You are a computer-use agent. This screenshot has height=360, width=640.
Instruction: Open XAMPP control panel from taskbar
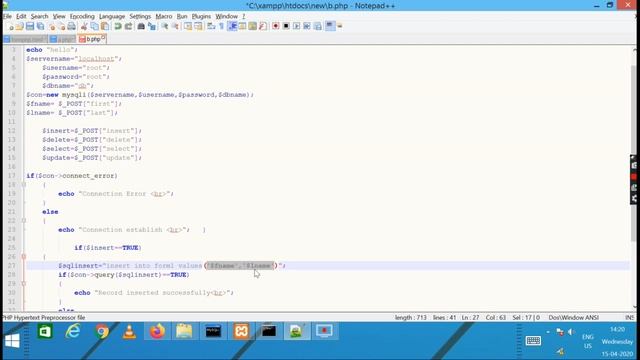coord(241,331)
